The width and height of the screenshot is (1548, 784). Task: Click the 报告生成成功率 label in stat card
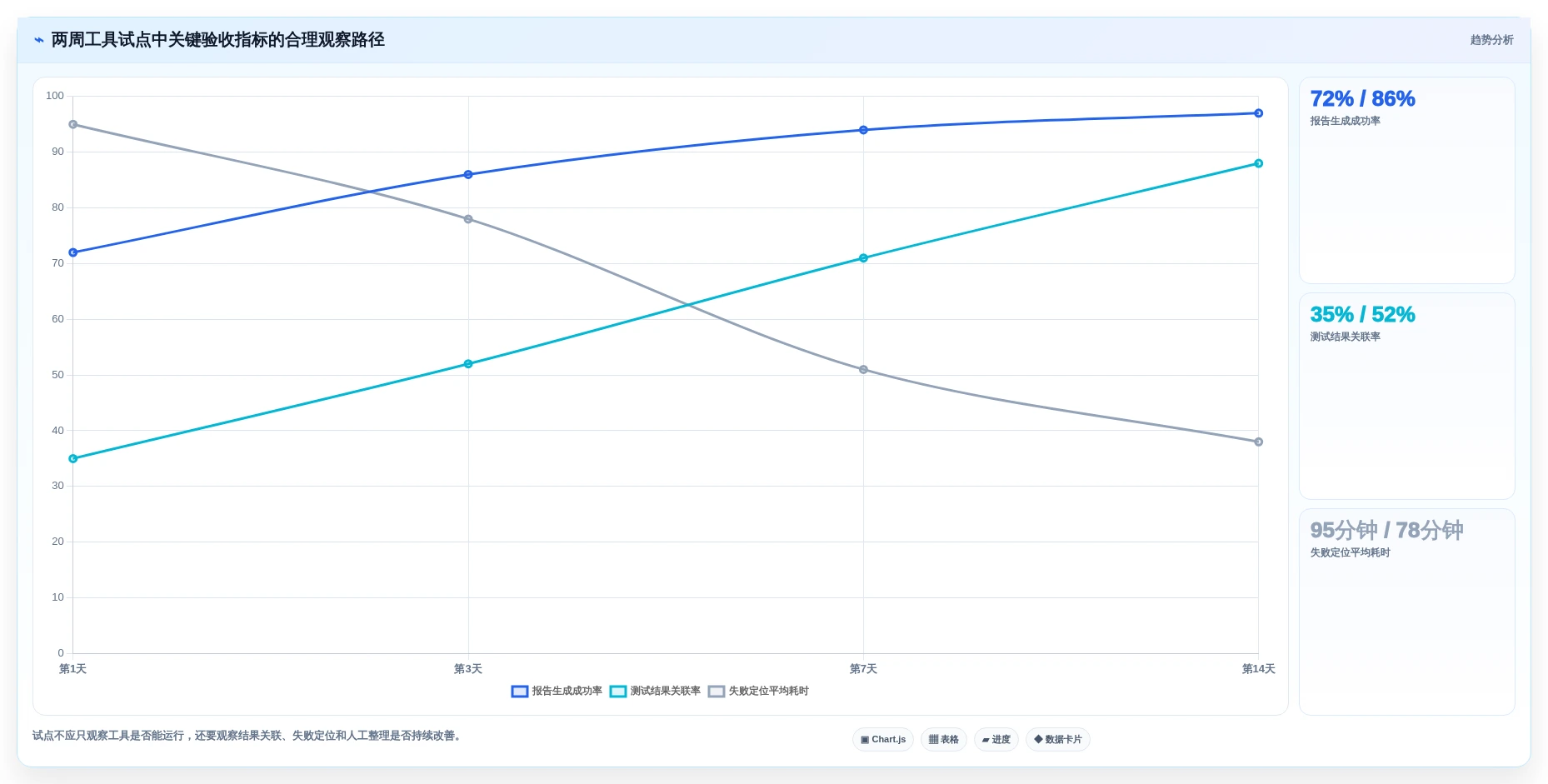coord(1345,121)
